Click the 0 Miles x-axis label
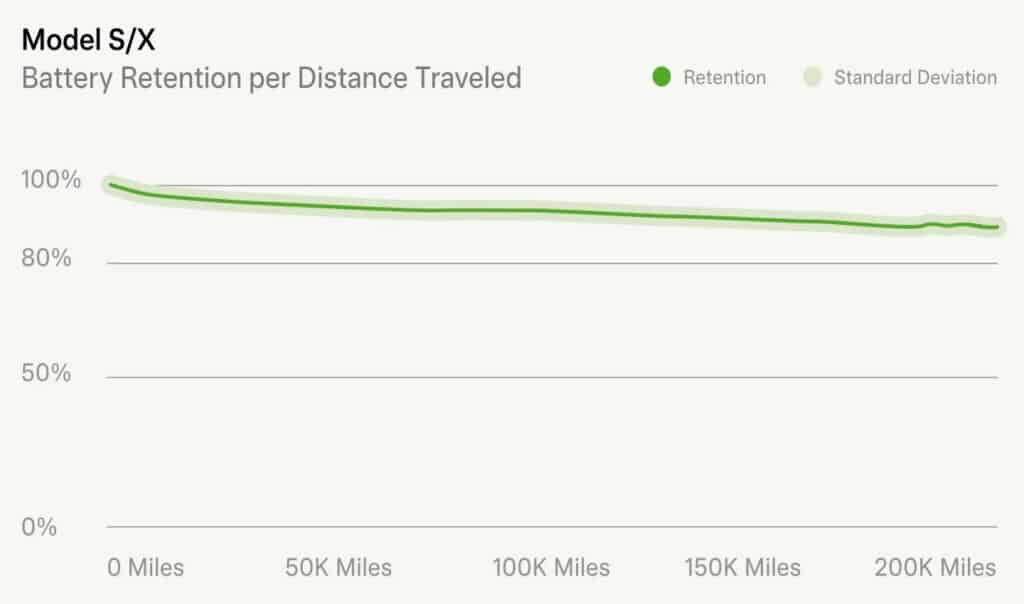This screenshot has width=1024, height=604. (x=146, y=568)
